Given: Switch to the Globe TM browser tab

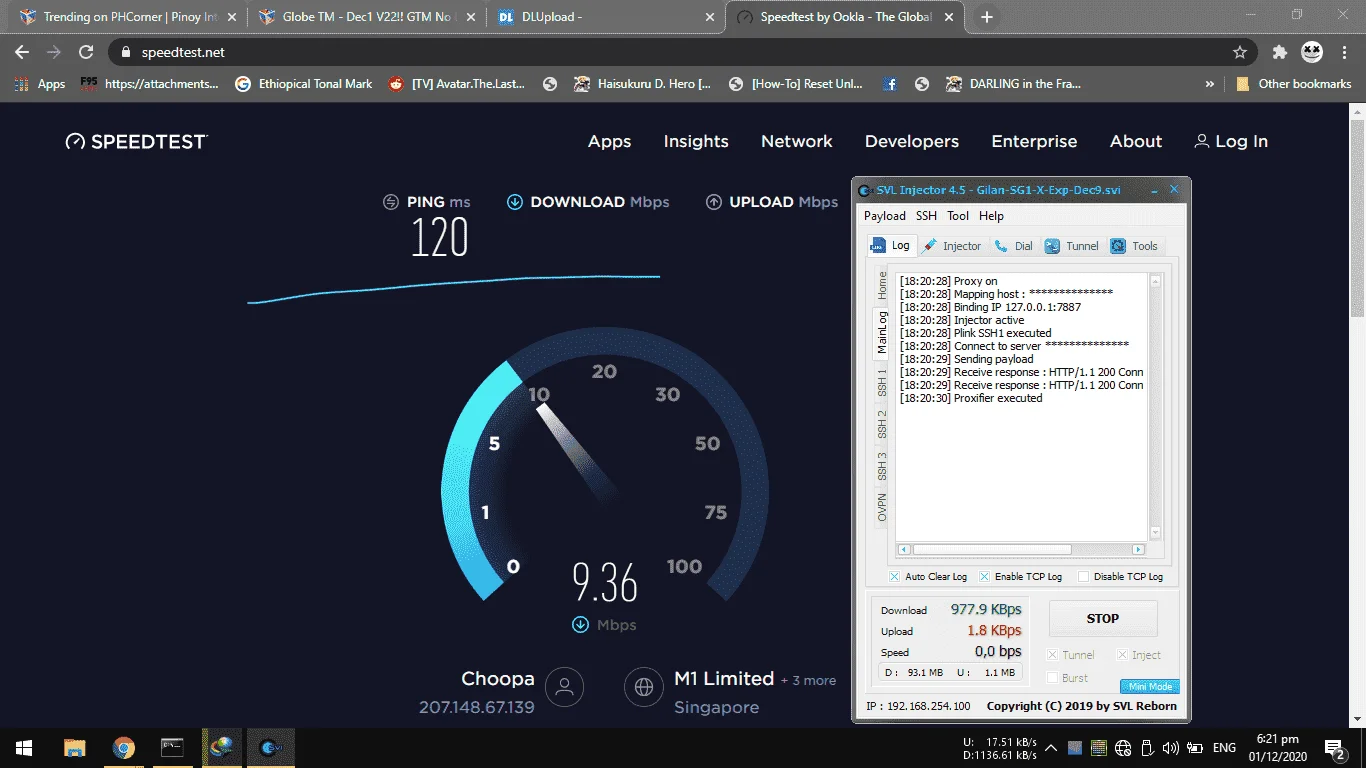Looking at the screenshot, I should 366,17.
